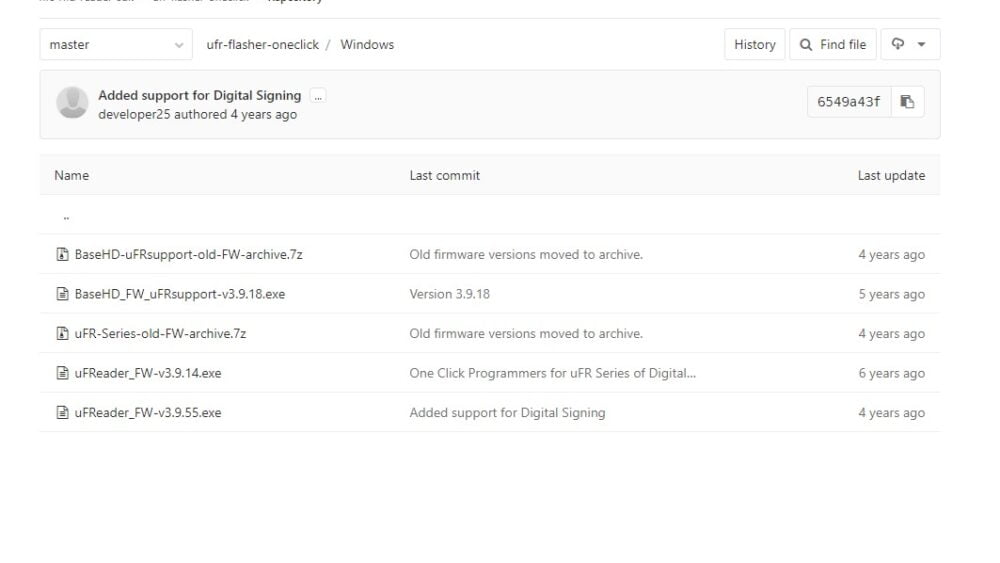The image size is (1000, 563).
Task: Copy commit SHA 6549a43f to clipboard
Action: [x=907, y=101]
